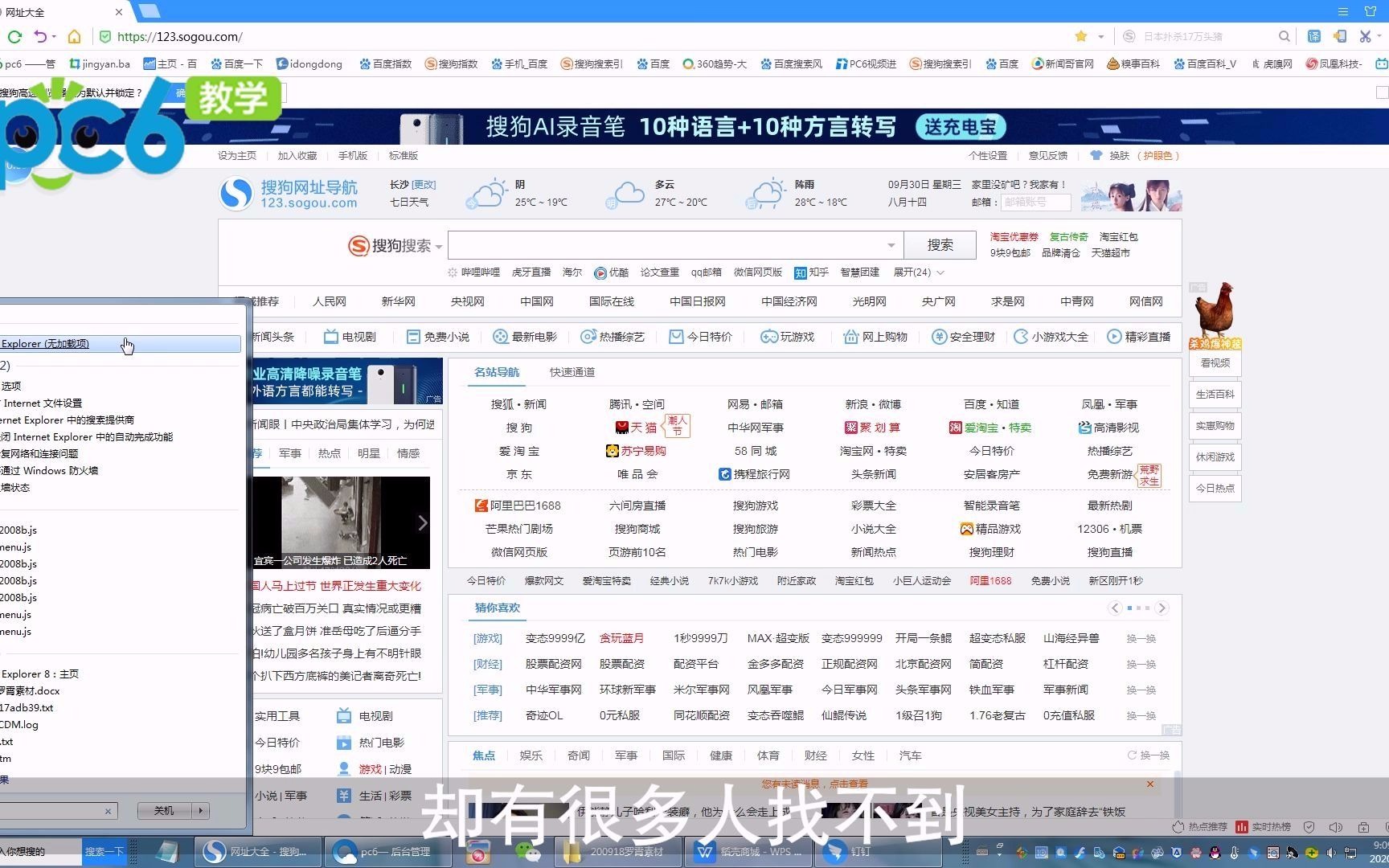
Task: Reload the page using the refresh icon
Action: [14, 36]
